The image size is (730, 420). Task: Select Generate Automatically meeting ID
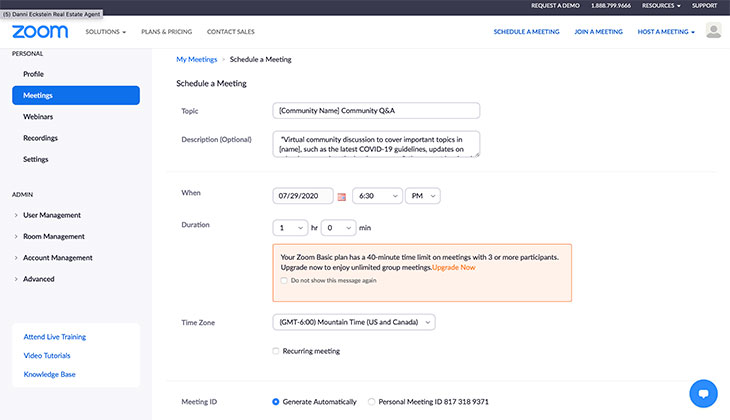[x=276, y=402]
